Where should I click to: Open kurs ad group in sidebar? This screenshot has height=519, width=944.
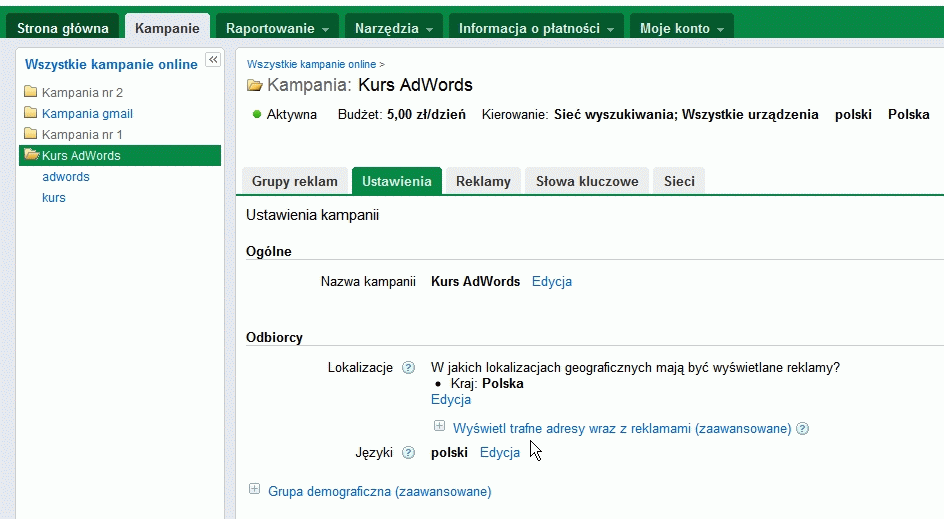pyautogui.click(x=54, y=197)
